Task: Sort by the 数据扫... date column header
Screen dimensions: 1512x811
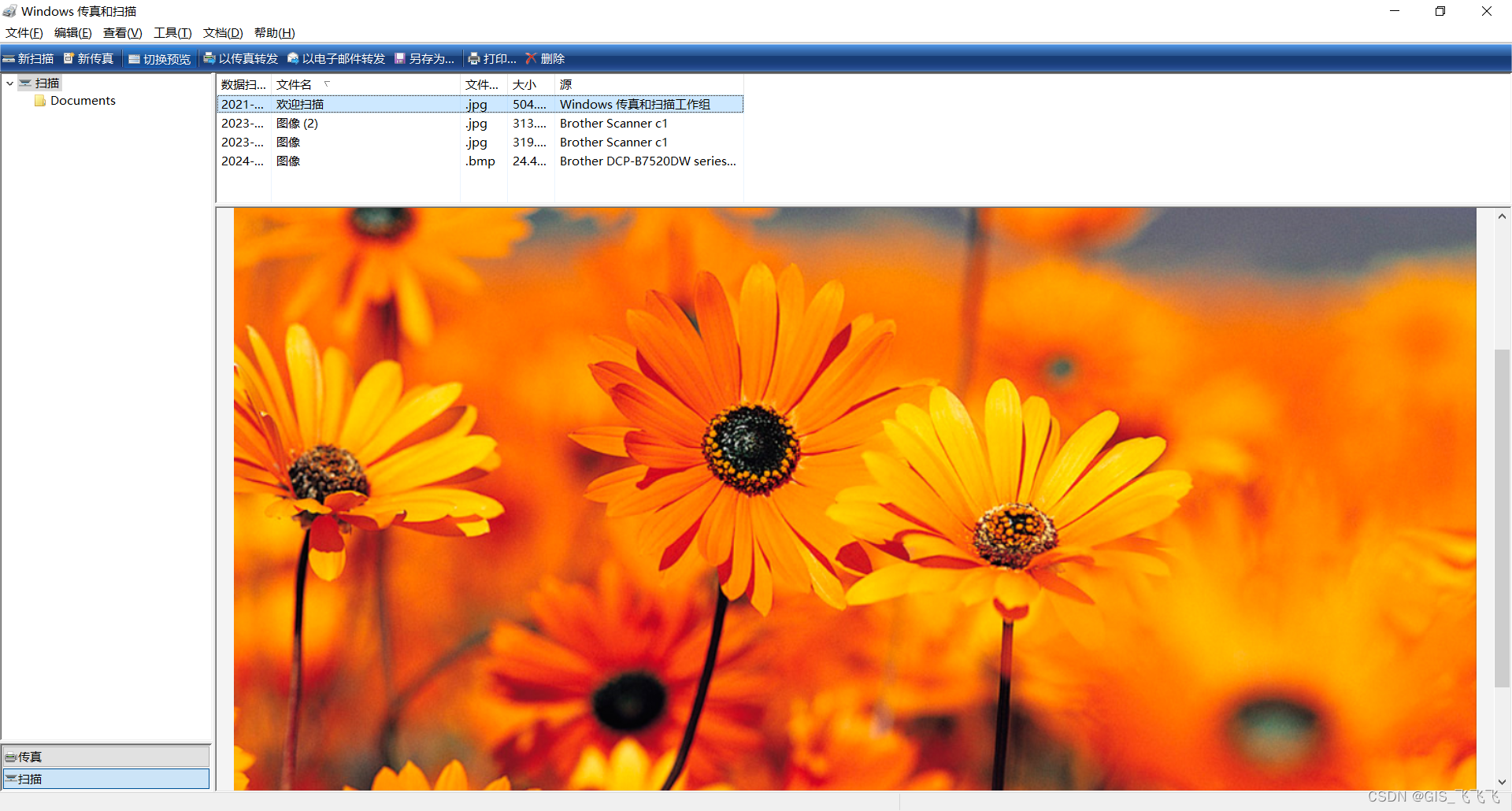Action: (244, 84)
